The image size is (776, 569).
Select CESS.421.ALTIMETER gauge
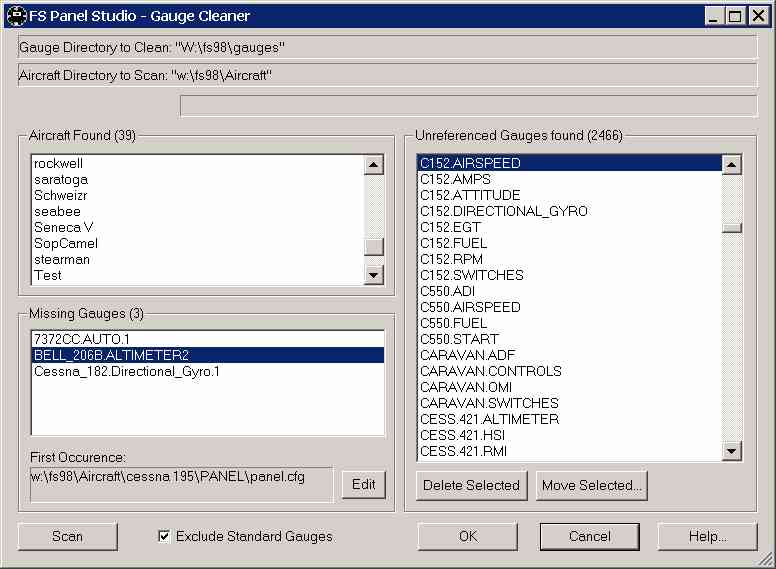click(570, 419)
